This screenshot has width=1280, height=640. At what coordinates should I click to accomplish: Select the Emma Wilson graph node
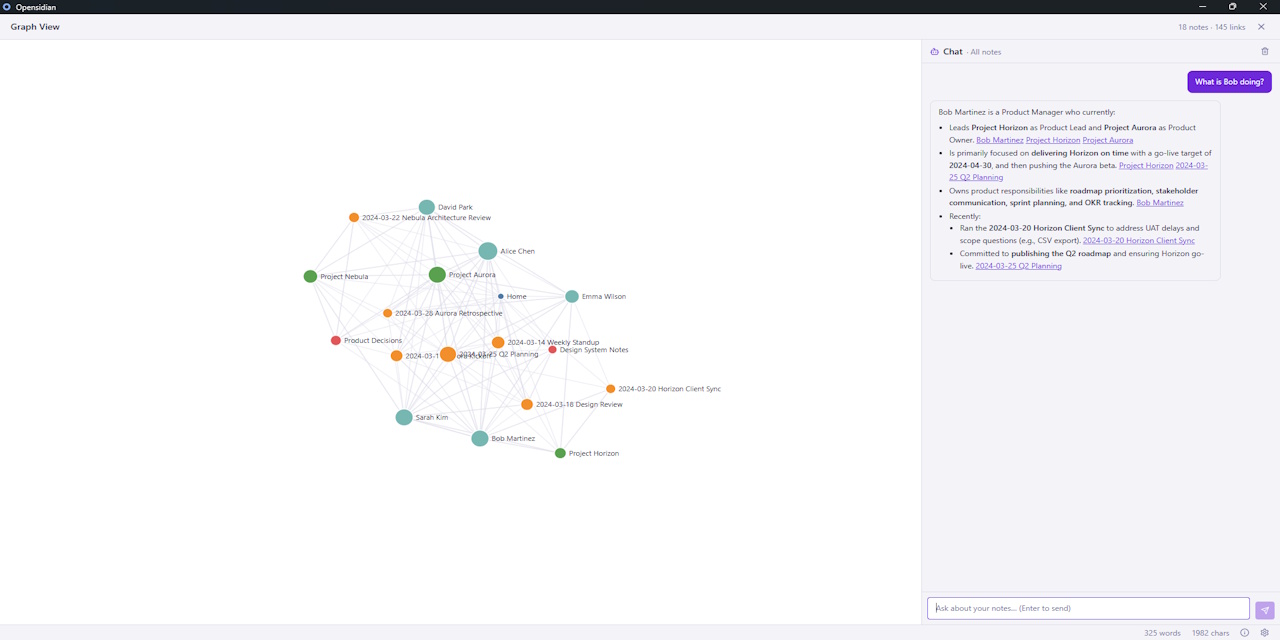click(x=572, y=296)
